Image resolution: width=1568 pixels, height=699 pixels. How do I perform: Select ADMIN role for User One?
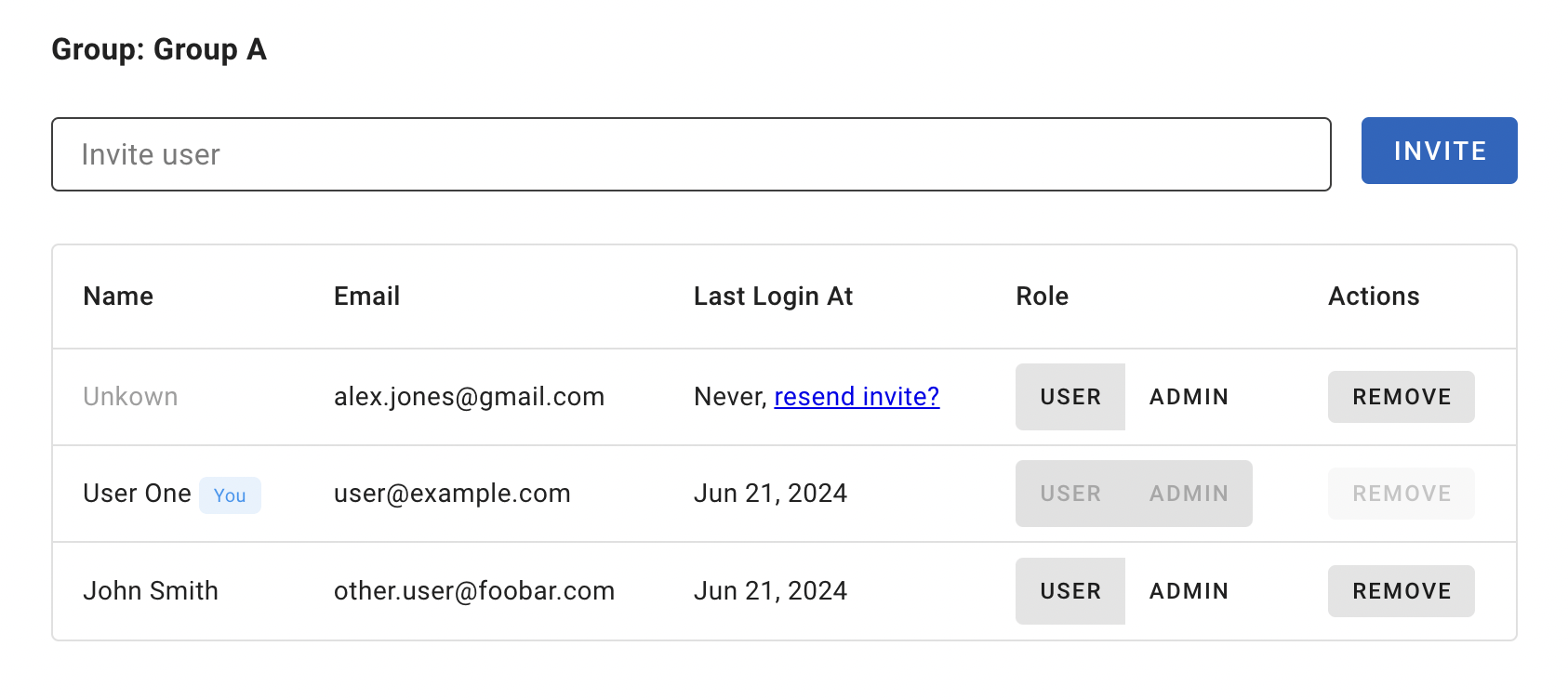click(1189, 494)
